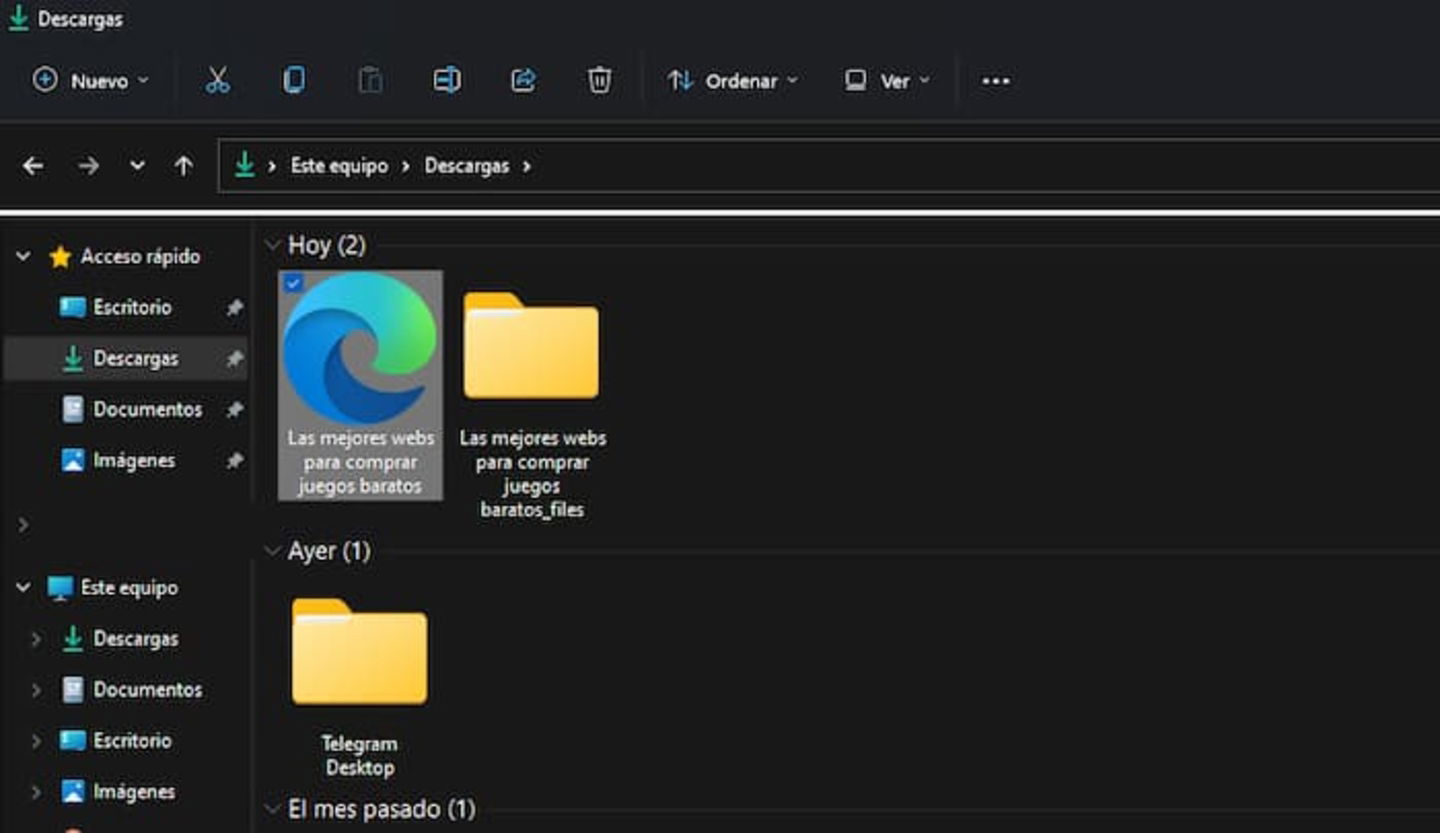Open Escritorio under Este equipo

coord(132,741)
